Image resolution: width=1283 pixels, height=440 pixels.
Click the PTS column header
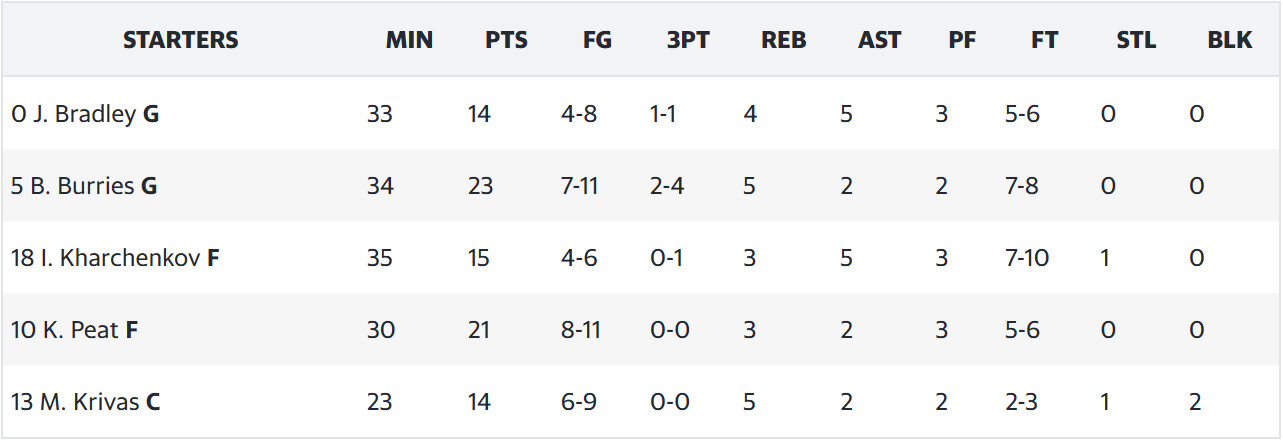tap(507, 40)
